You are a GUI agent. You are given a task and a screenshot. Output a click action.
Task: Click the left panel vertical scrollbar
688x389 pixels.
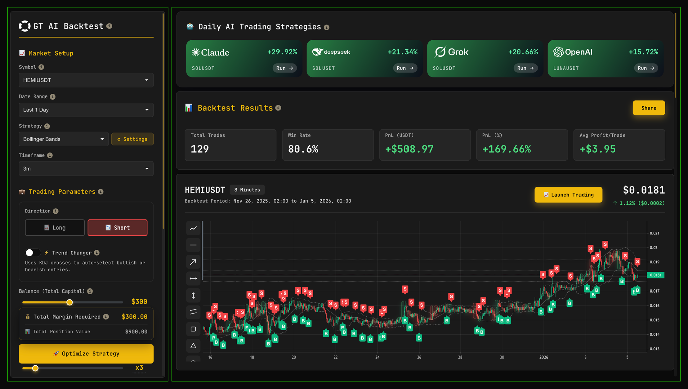(x=164, y=121)
